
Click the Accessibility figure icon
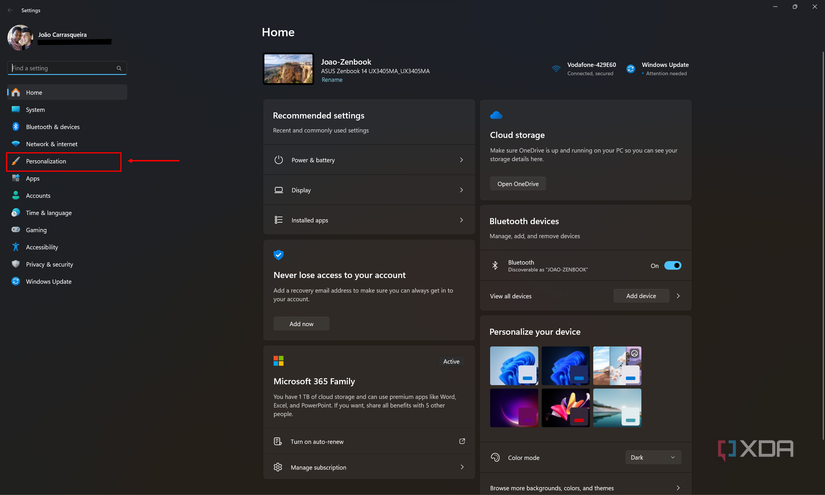click(x=16, y=247)
